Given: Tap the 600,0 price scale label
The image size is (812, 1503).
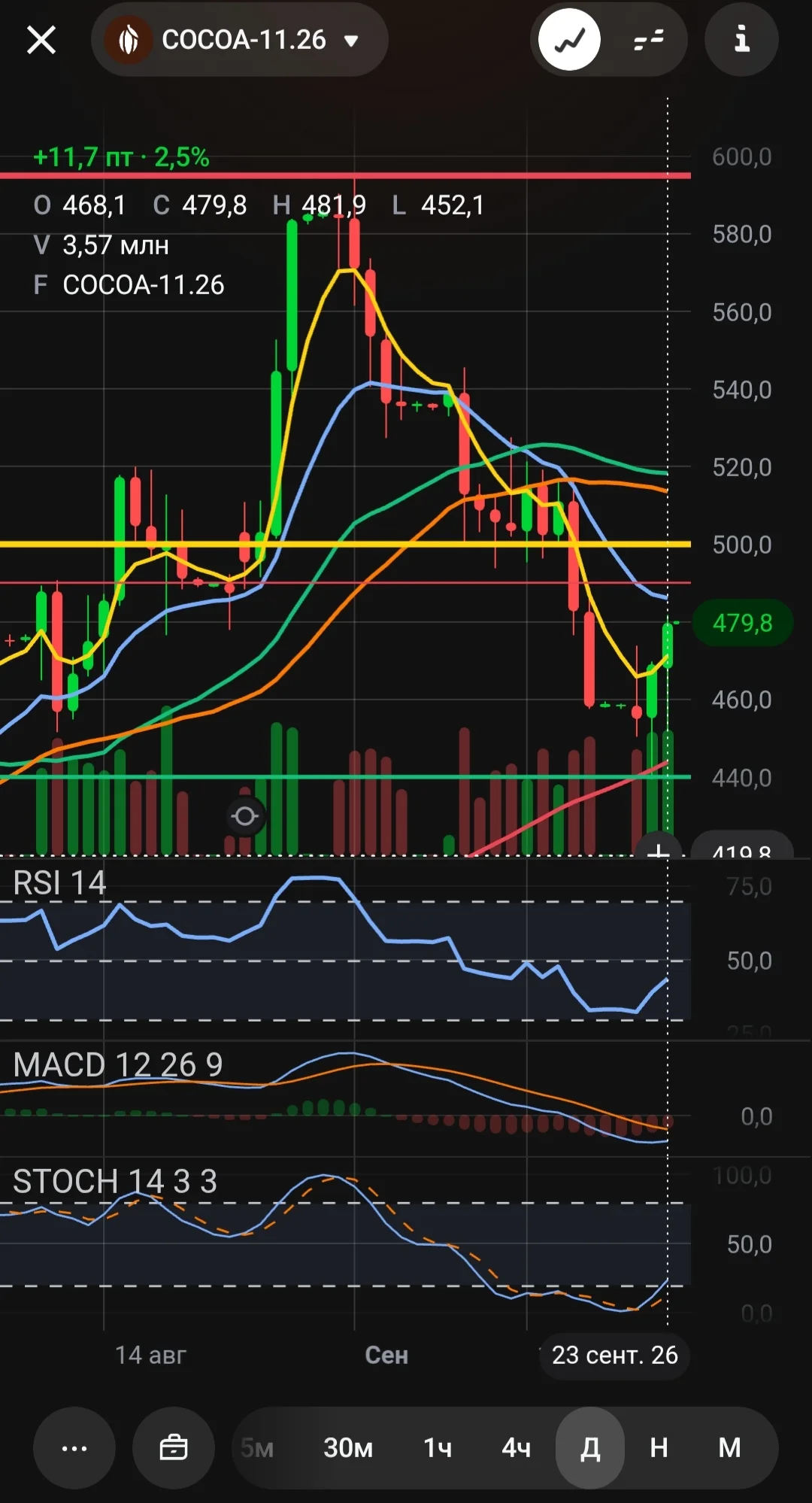Looking at the screenshot, I should [x=742, y=156].
